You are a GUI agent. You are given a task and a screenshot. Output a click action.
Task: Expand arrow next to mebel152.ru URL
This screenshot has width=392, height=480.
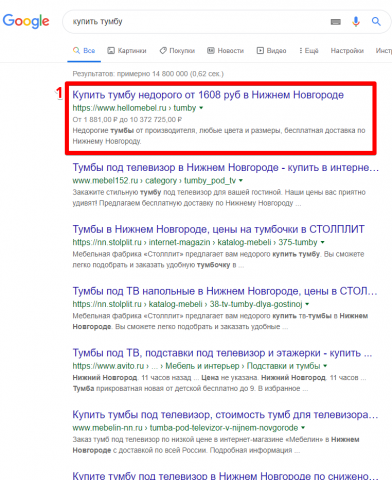click(x=241, y=181)
